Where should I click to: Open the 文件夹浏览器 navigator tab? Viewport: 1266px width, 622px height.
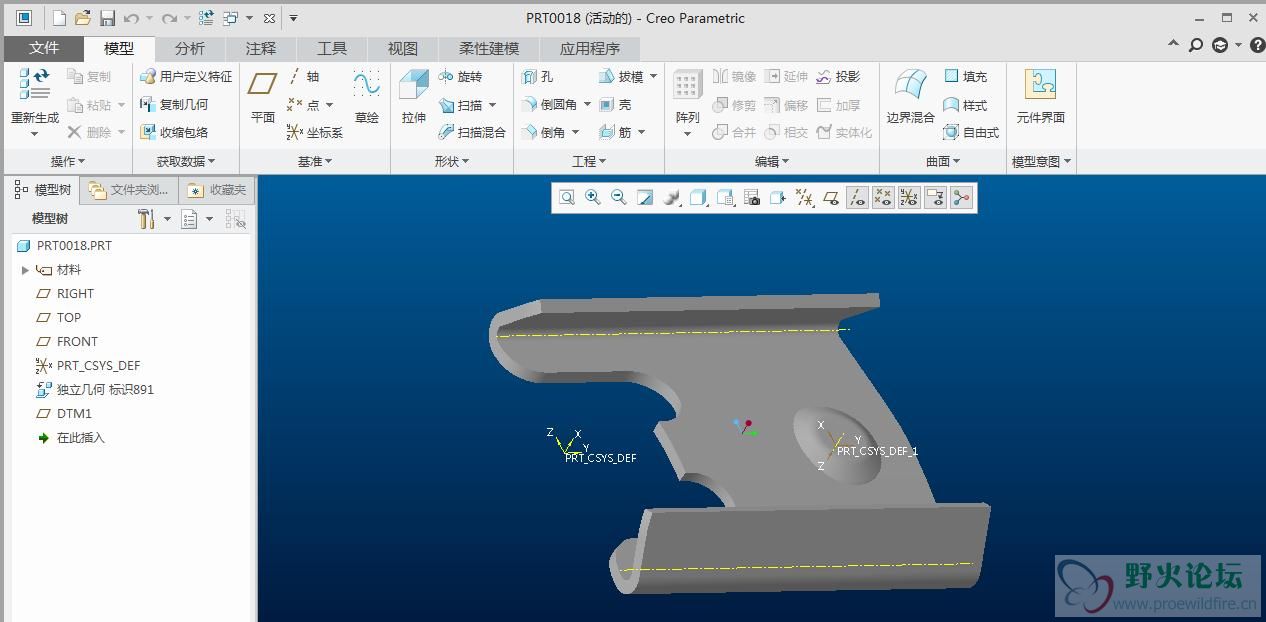(130, 190)
